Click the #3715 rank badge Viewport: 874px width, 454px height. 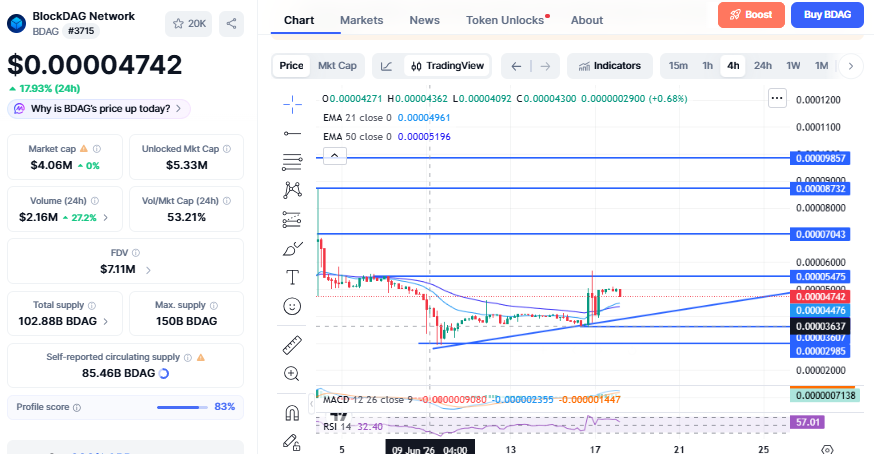tap(81, 31)
